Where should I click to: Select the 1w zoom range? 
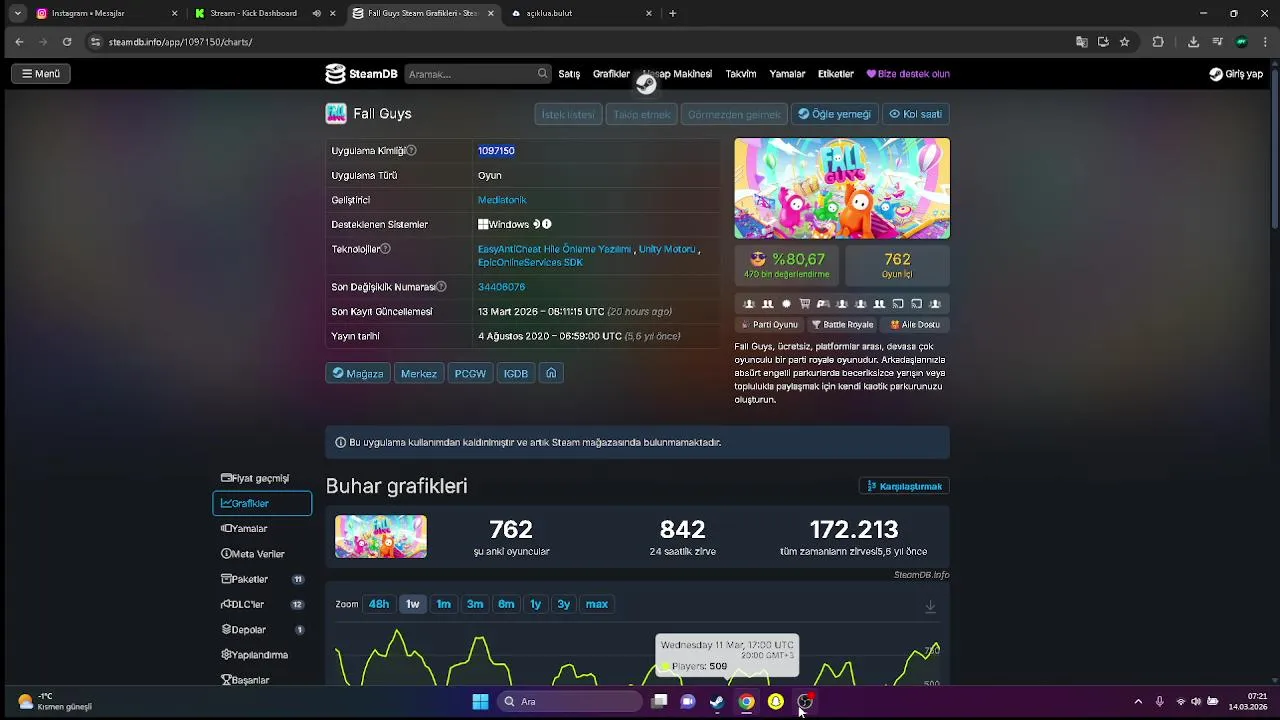(412, 604)
